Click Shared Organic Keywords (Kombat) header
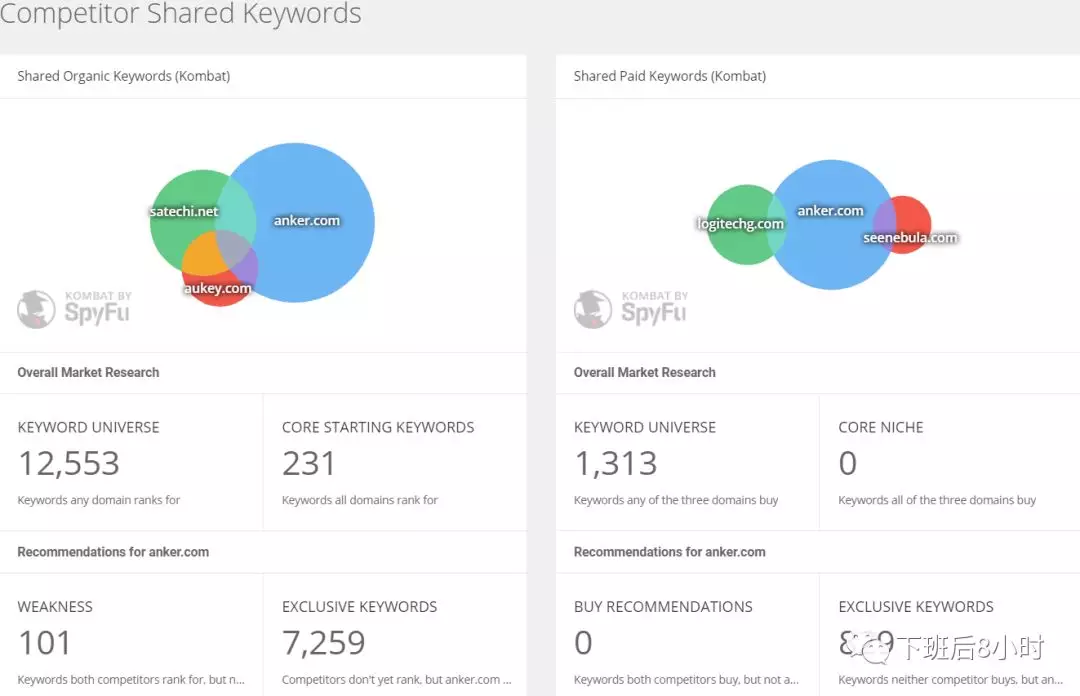 click(x=123, y=76)
